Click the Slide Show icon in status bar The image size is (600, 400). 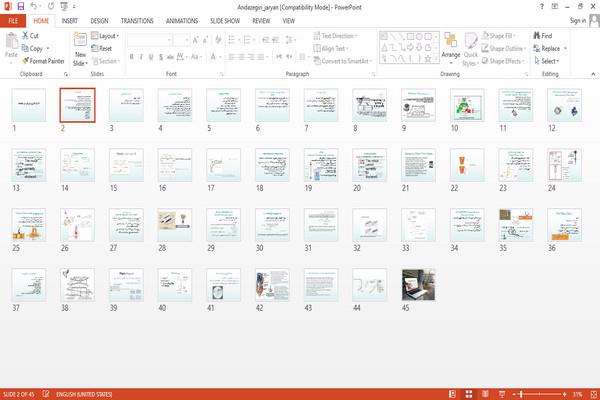coord(502,394)
